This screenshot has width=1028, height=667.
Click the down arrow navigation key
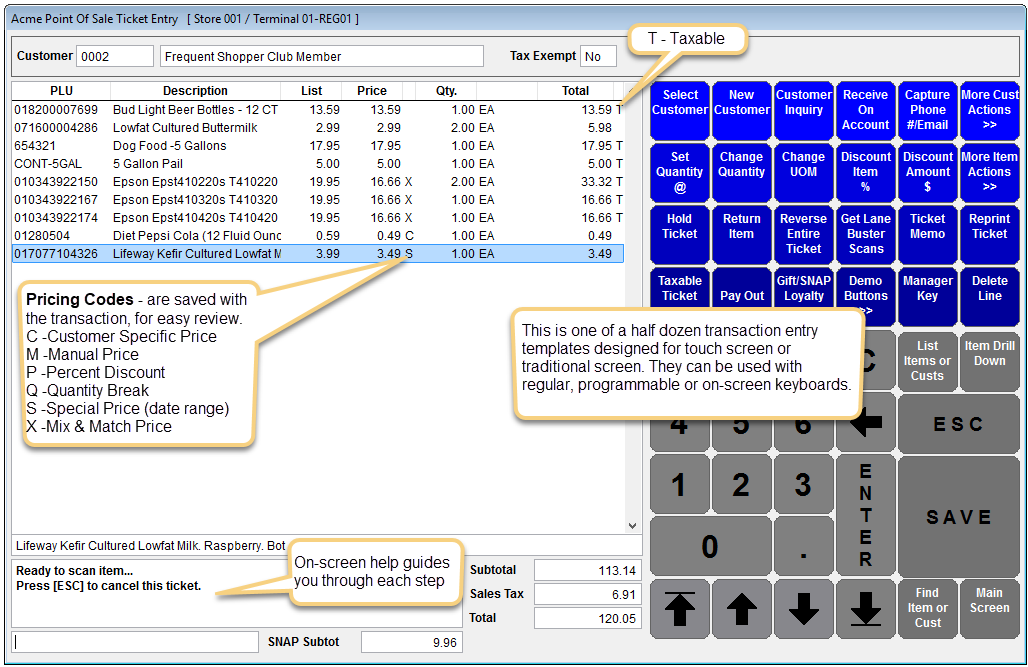[804, 608]
